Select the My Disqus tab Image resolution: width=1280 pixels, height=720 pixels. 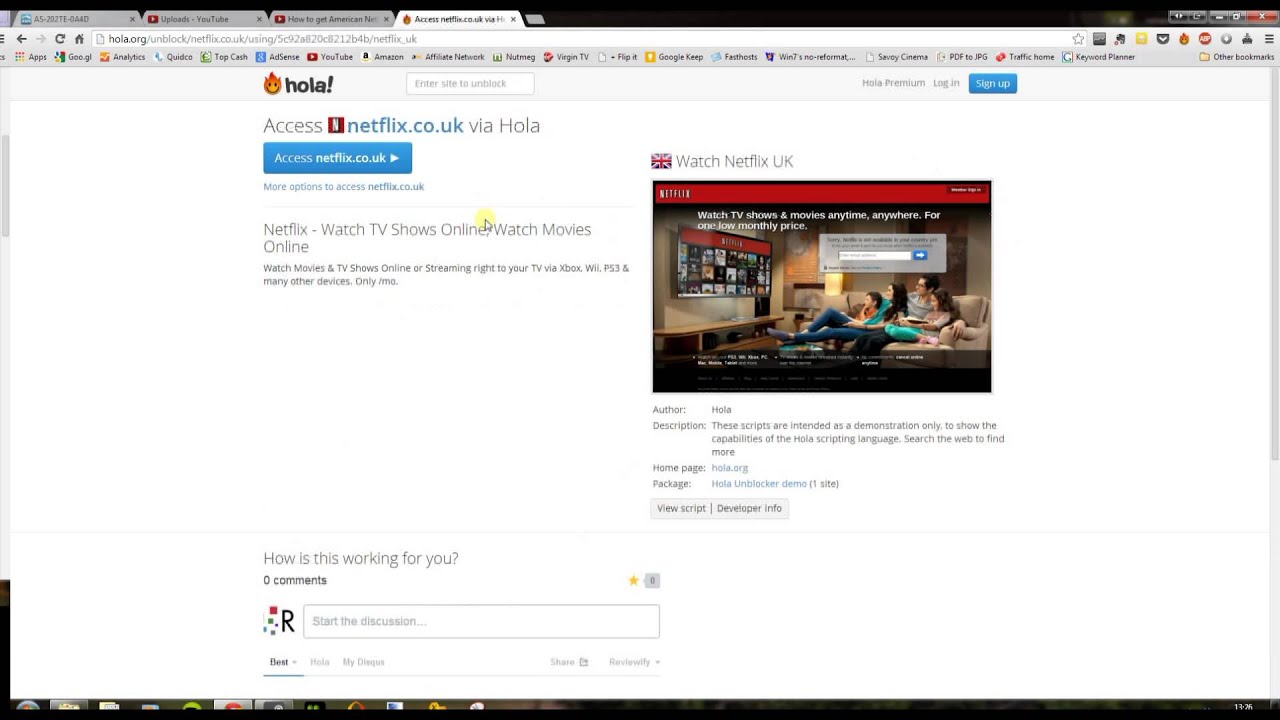(363, 662)
